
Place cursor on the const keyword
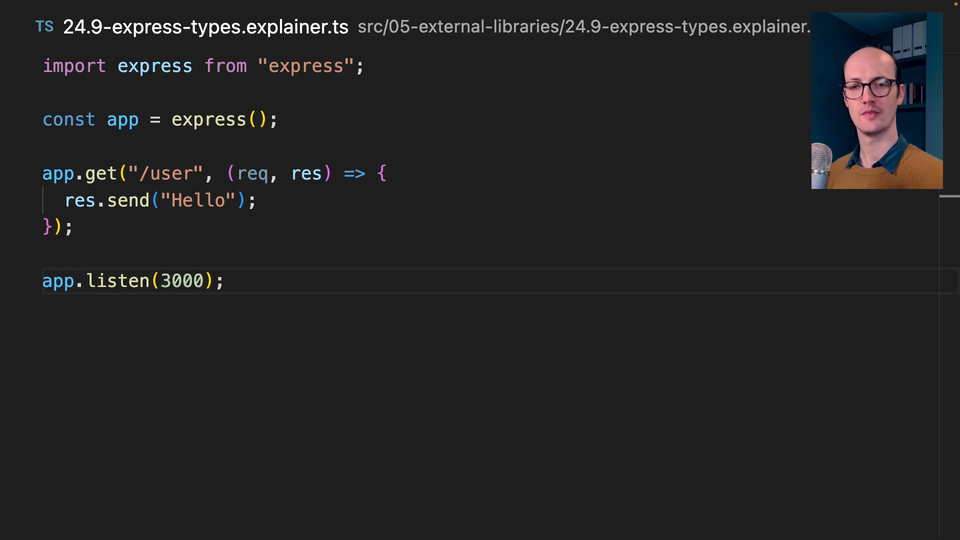[69, 120]
